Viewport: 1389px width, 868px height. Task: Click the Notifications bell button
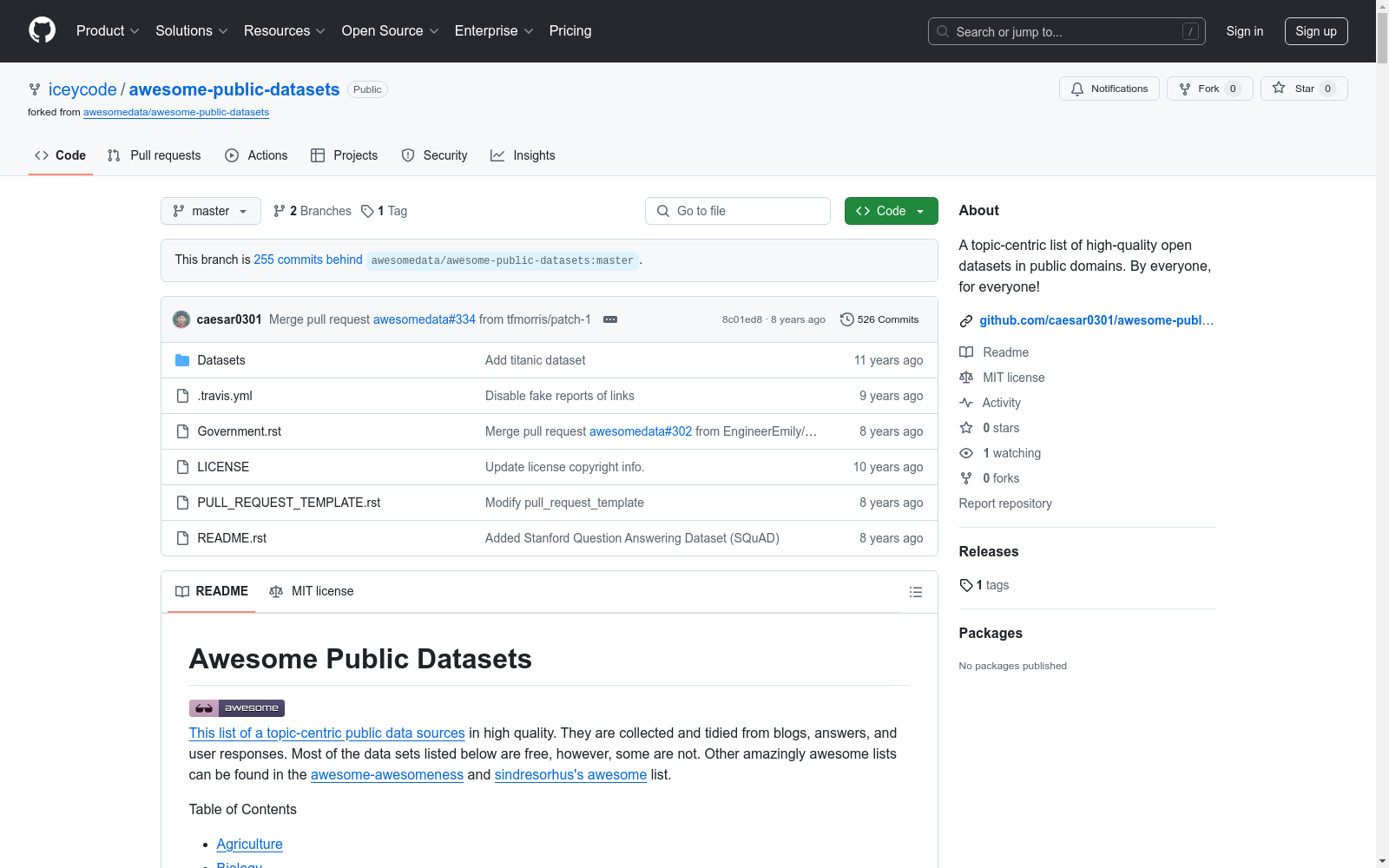pyautogui.click(x=1109, y=89)
